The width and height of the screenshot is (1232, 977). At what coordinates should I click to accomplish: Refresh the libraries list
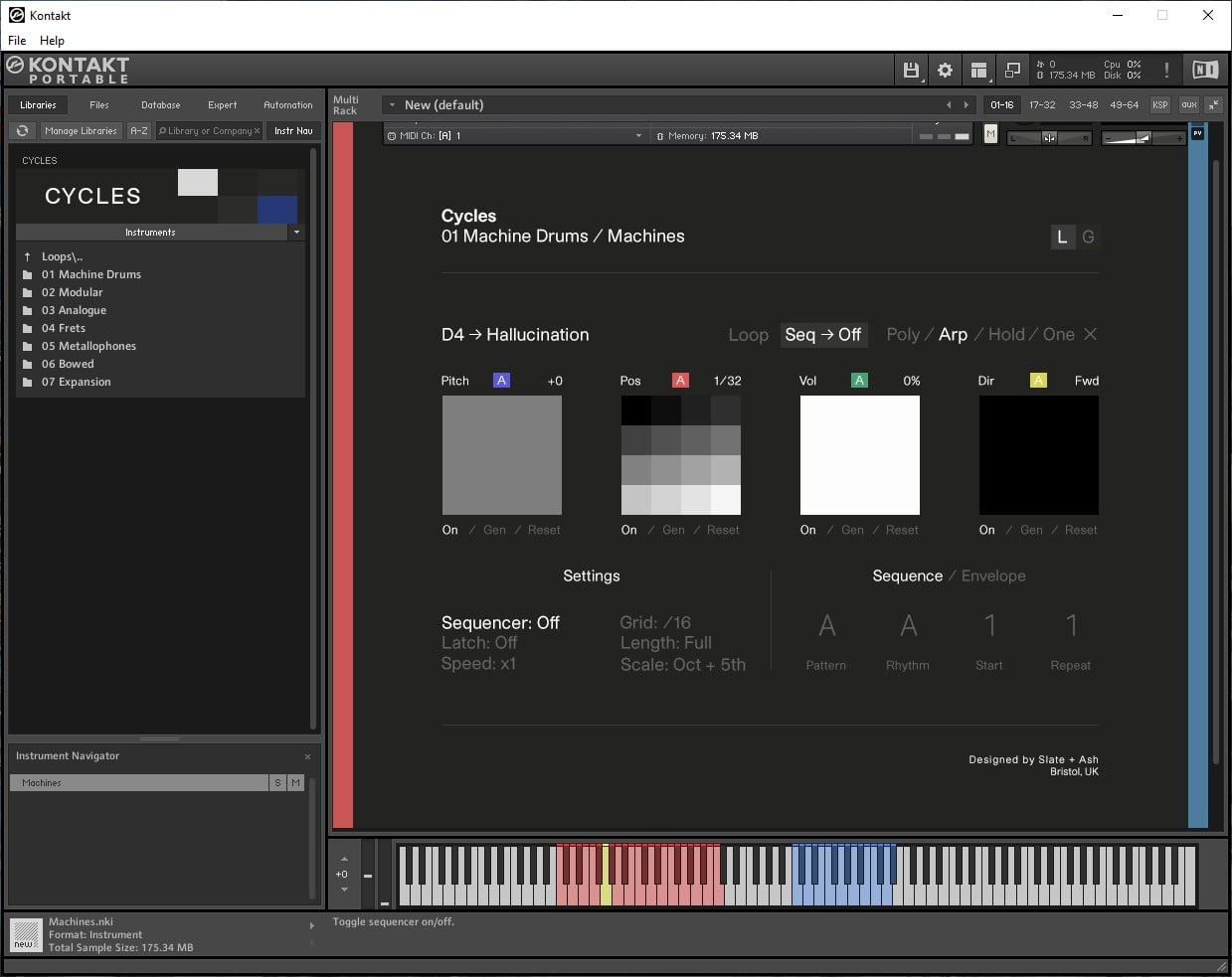22,130
